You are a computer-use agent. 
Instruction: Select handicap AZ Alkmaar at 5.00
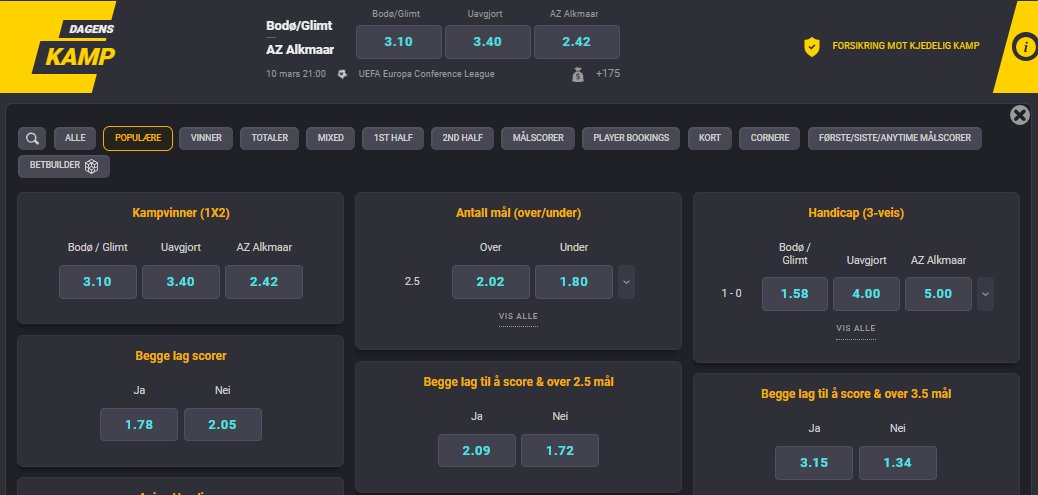pos(938,294)
